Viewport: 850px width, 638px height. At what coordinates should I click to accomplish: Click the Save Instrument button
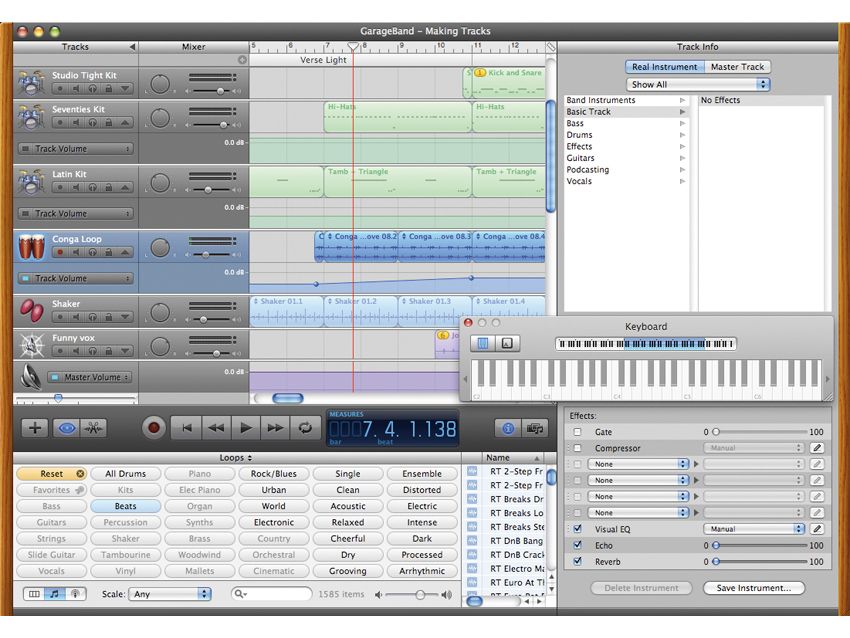pos(753,588)
